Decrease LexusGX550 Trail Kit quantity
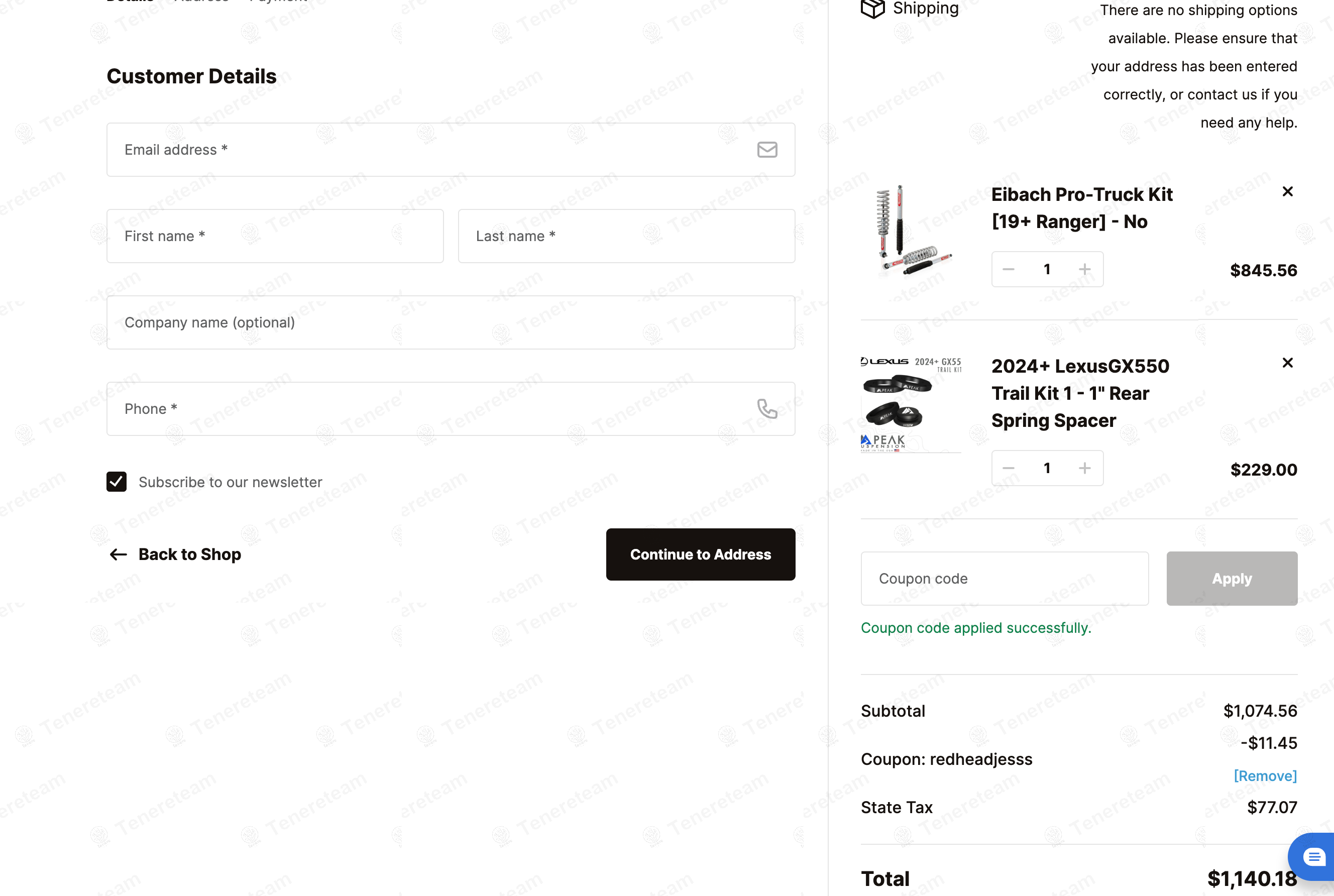This screenshot has height=896, width=1334. [1009, 468]
